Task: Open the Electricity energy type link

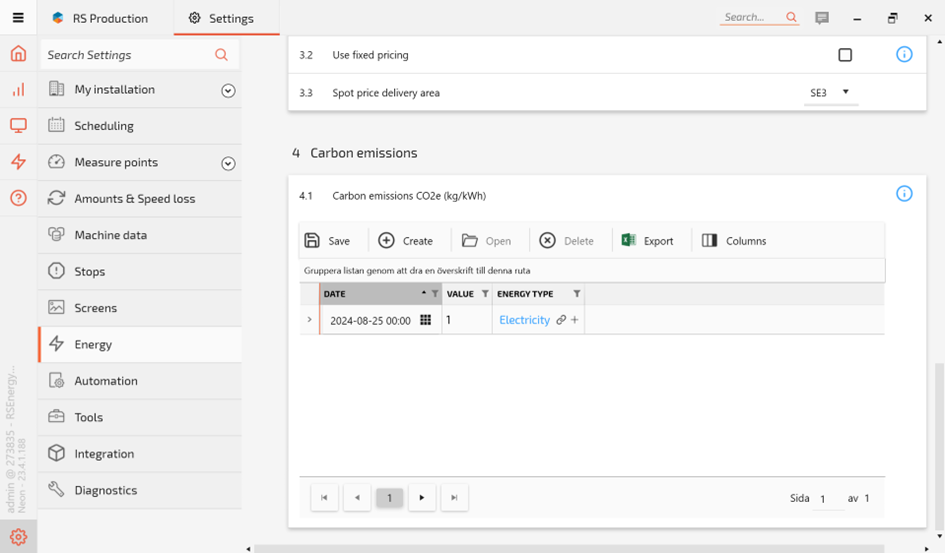Action: click(x=524, y=320)
